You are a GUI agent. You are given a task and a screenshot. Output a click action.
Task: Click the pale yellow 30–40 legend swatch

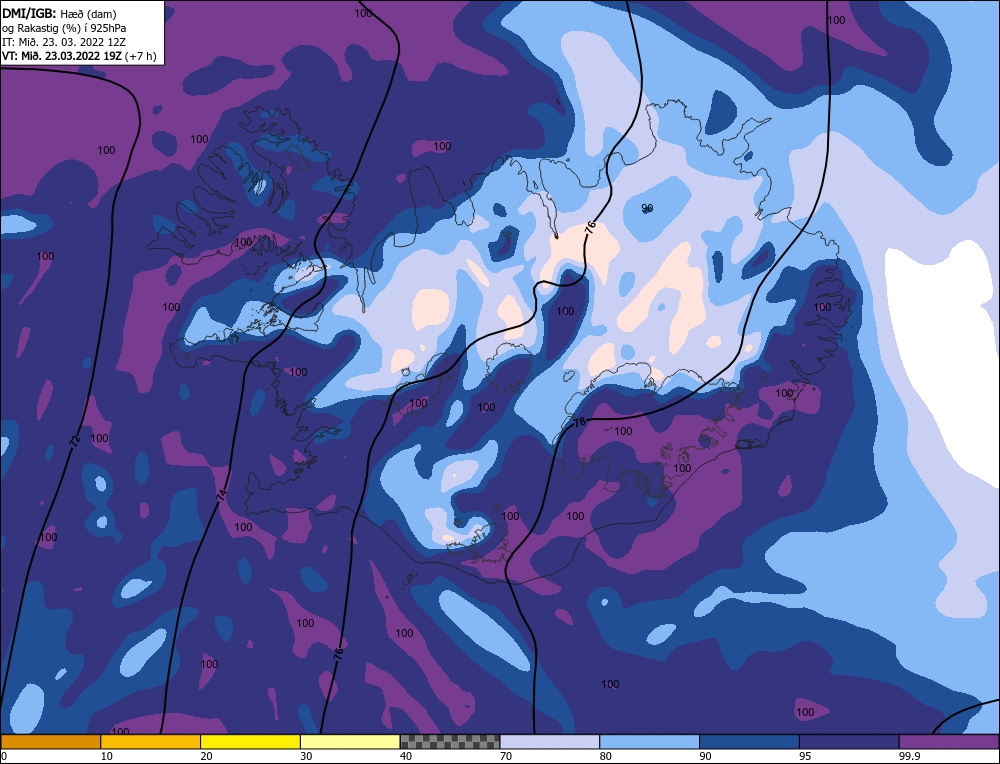click(x=350, y=742)
